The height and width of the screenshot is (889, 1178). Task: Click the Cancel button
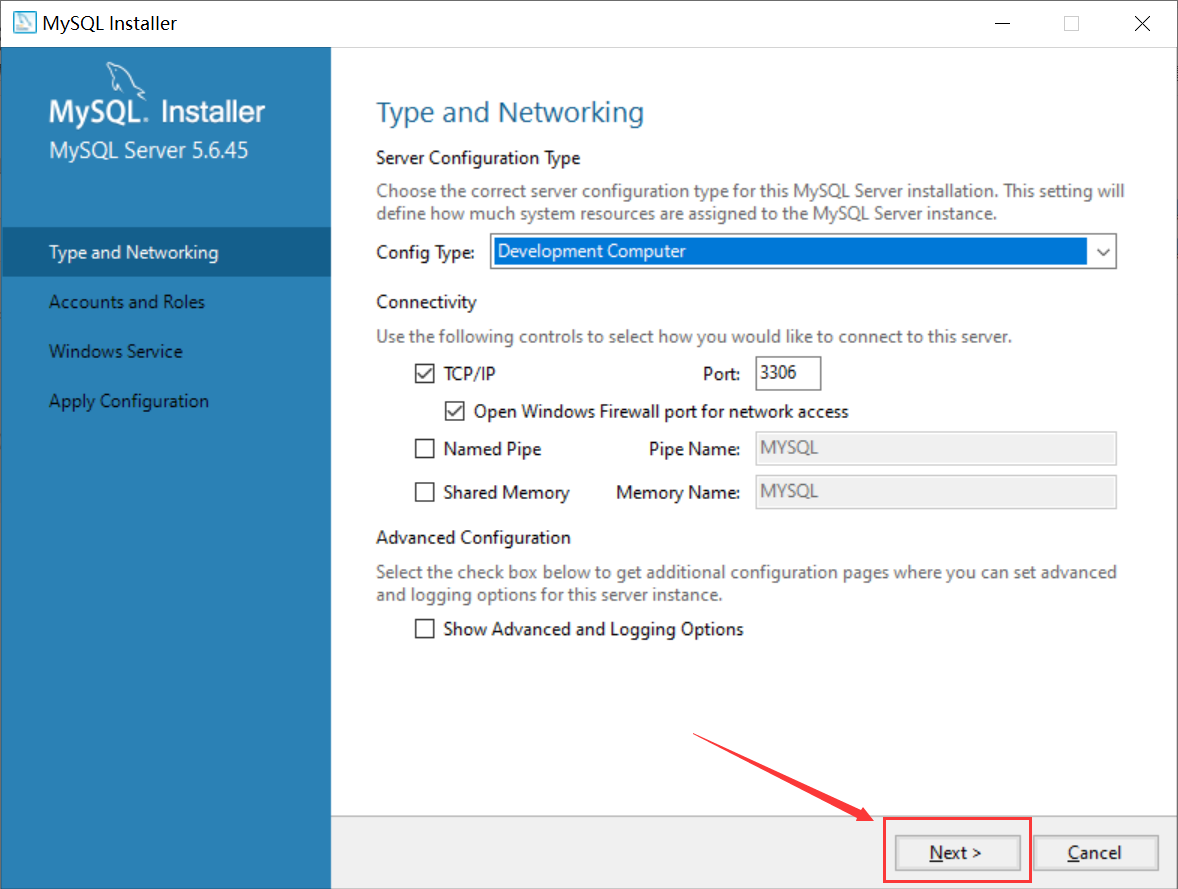pos(1095,853)
